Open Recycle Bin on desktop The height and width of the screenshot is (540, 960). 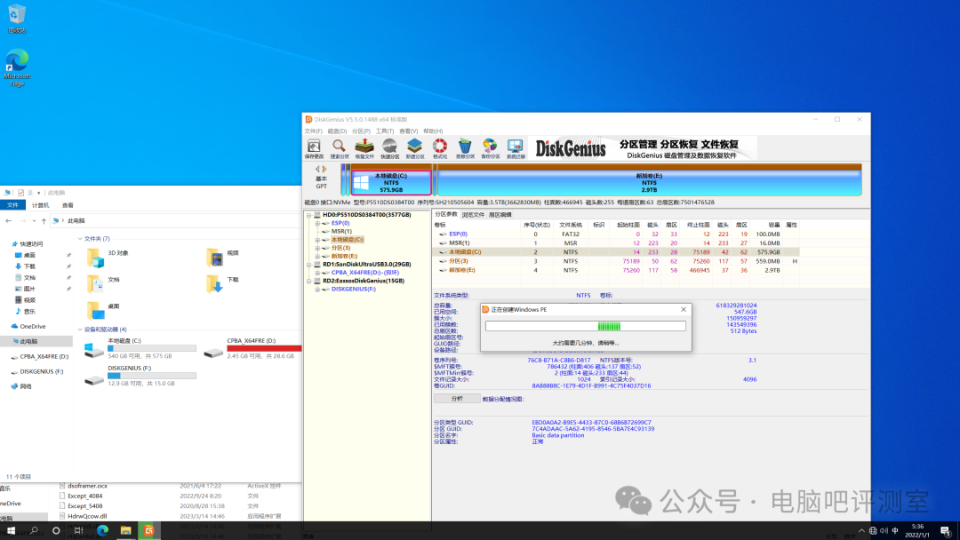[x=17, y=18]
